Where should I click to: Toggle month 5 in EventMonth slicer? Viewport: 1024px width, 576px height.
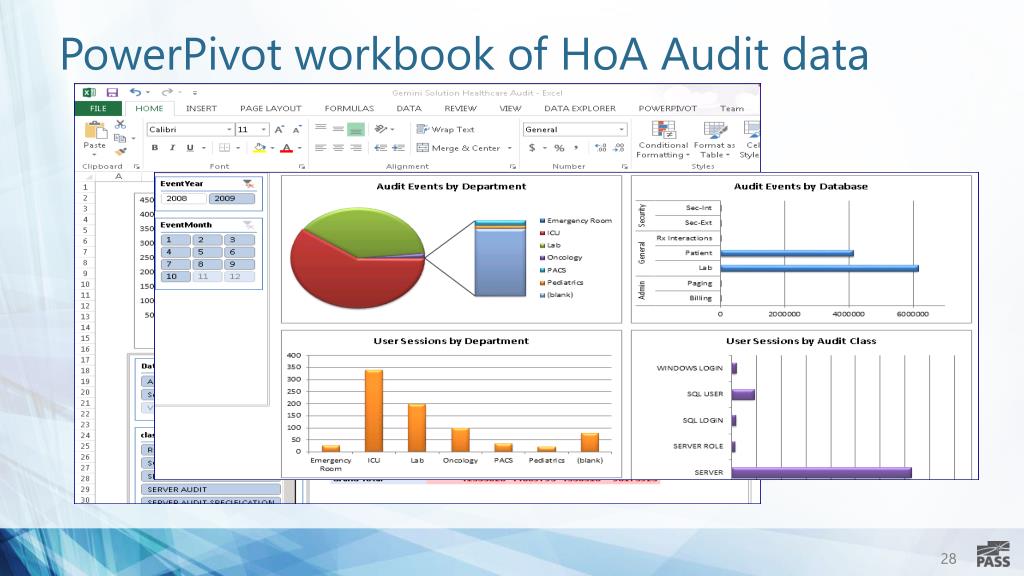[207, 252]
